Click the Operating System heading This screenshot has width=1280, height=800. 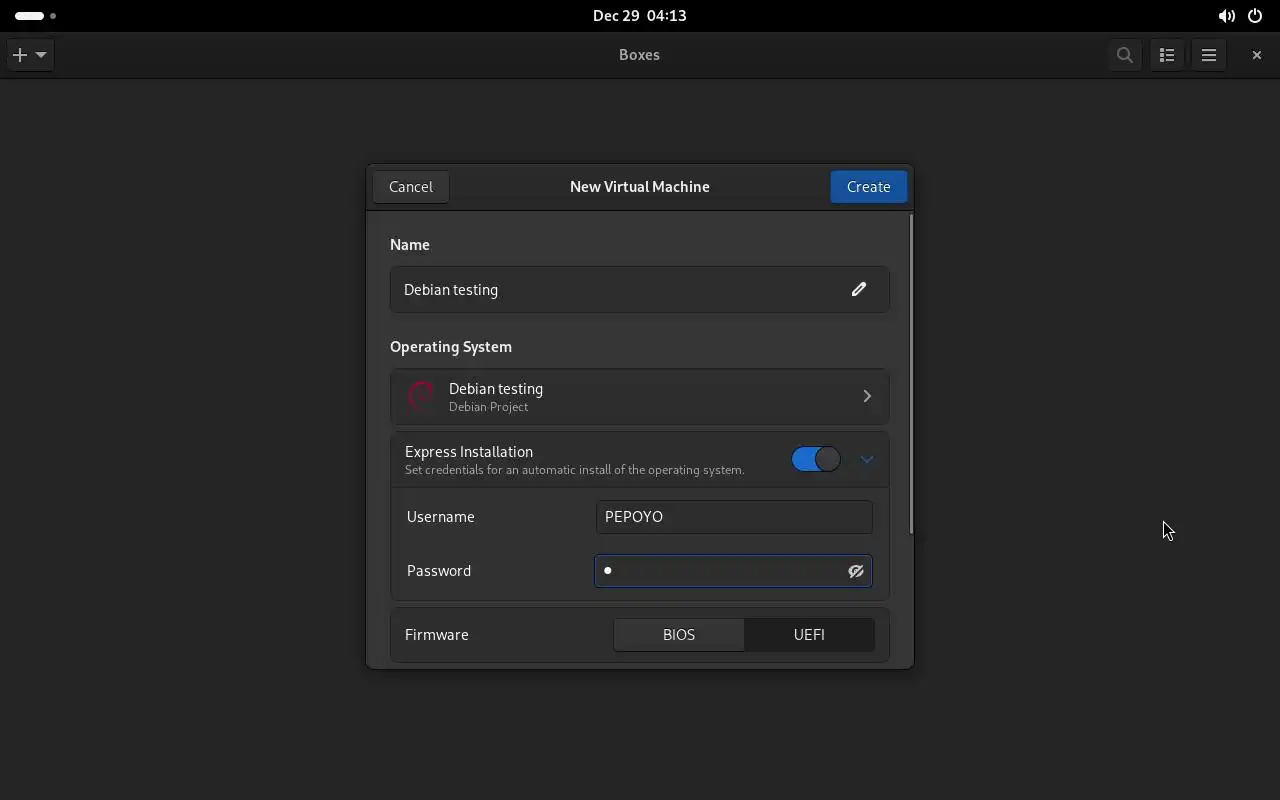click(x=451, y=347)
